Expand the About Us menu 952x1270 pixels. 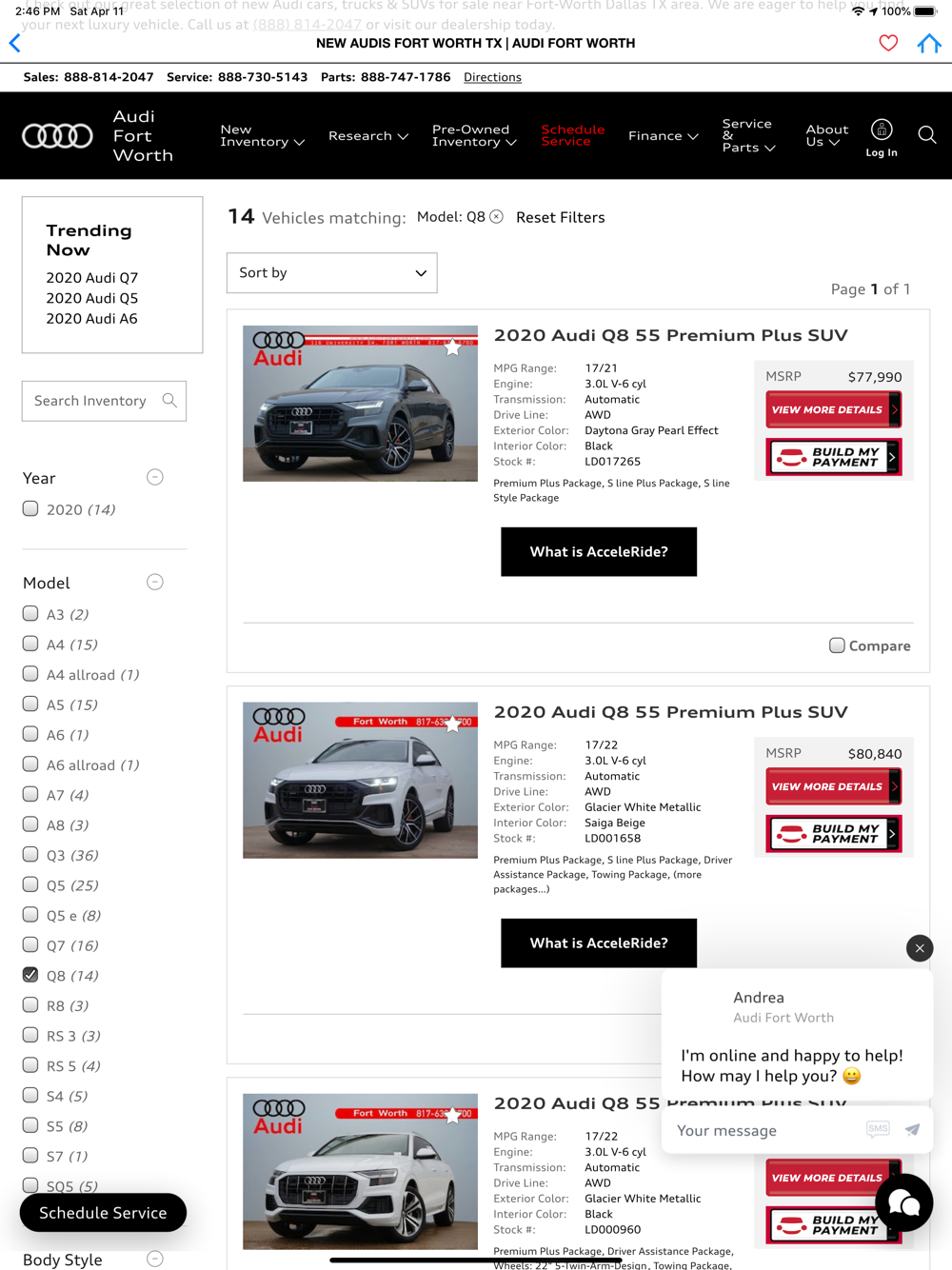827,136
